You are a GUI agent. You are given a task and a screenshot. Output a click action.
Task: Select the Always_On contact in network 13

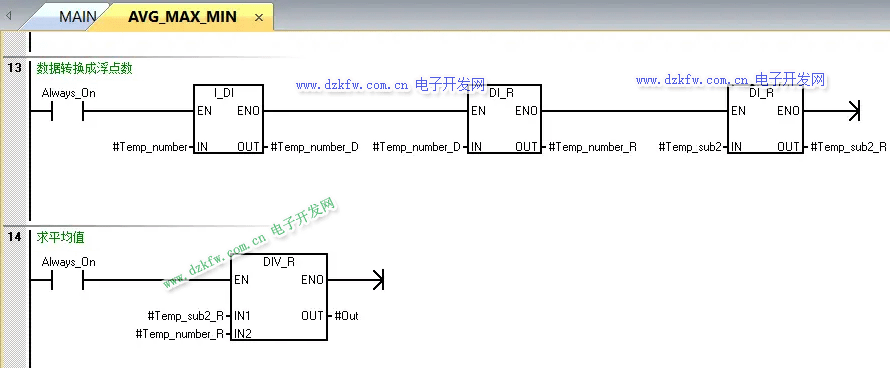(x=68, y=111)
